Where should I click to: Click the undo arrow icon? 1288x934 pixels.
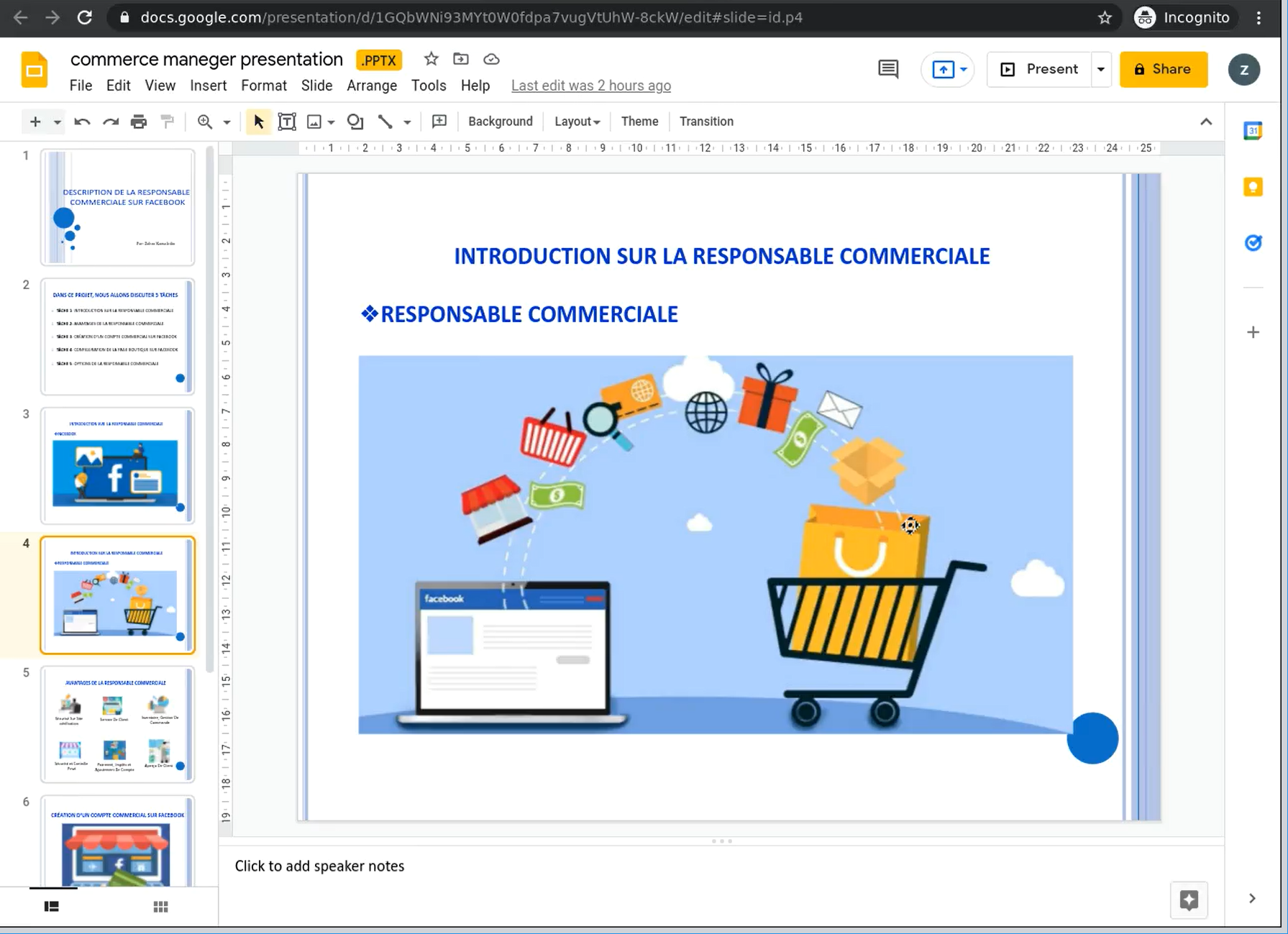tap(82, 122)
